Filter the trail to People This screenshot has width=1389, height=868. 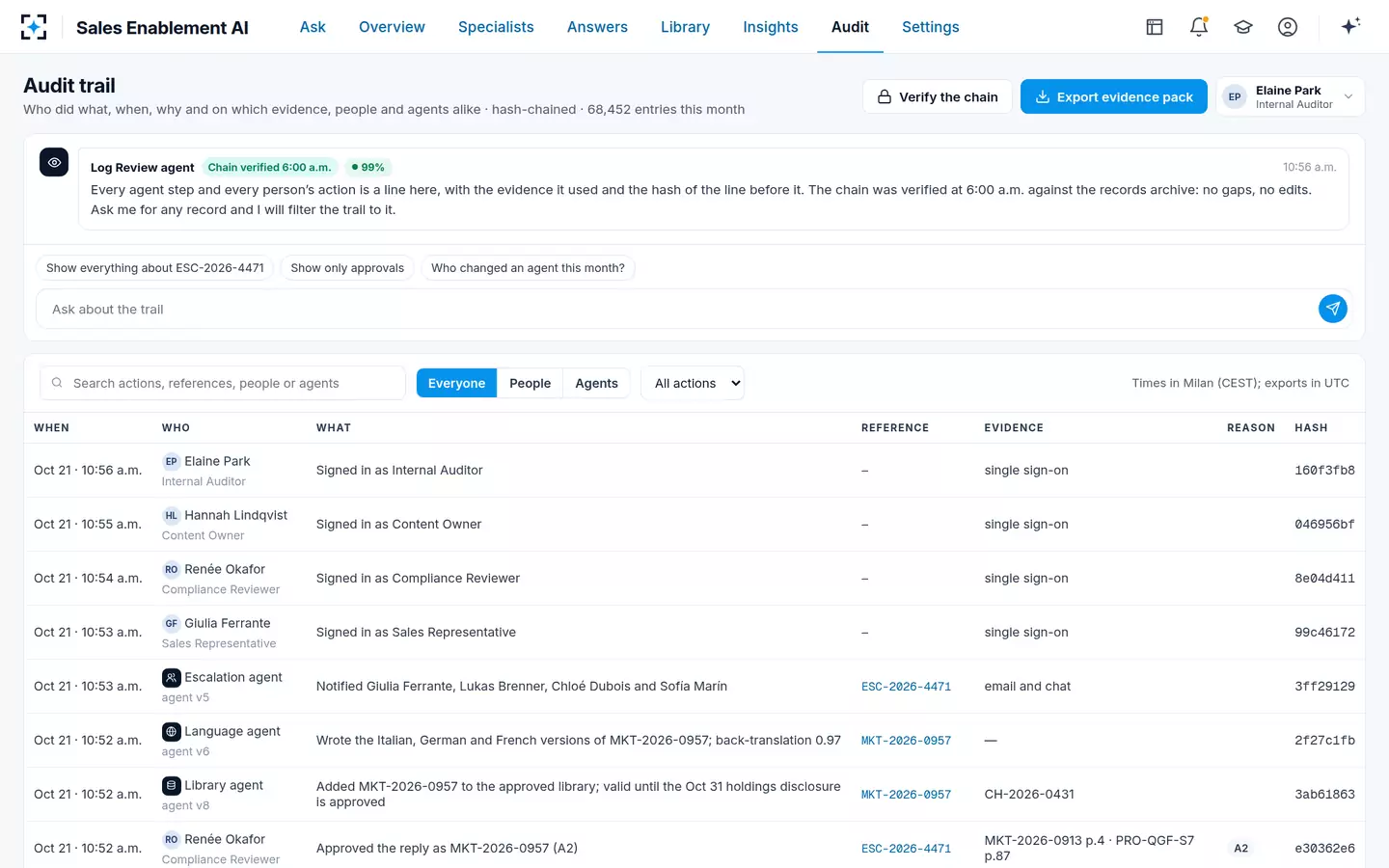pos(530,383)
